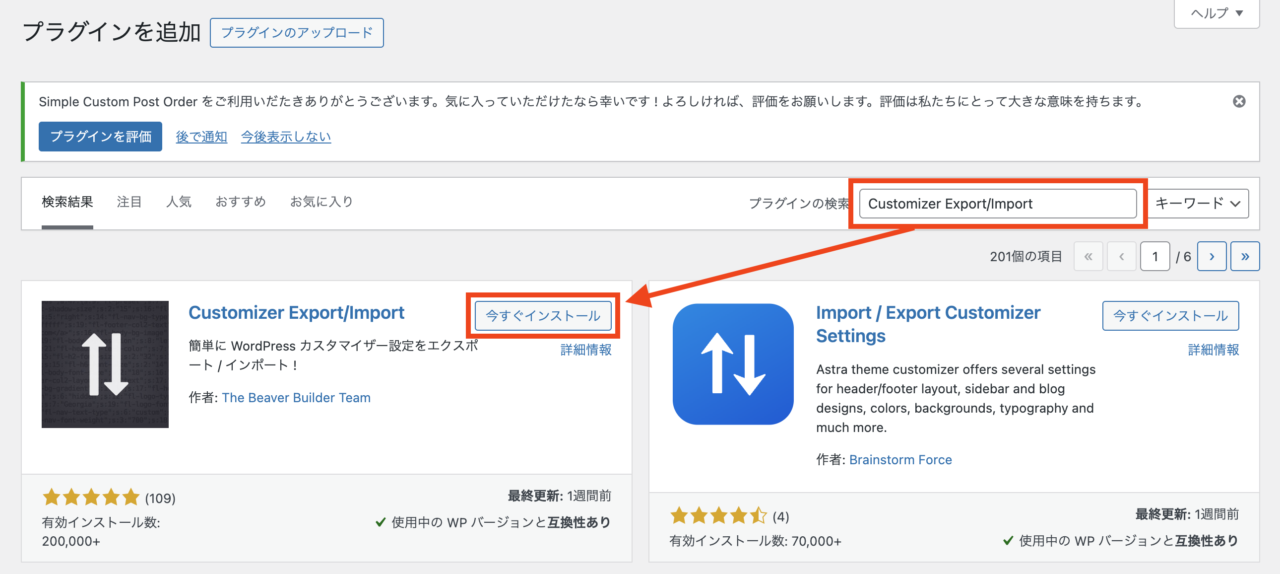The height and width of the screenshot is (574, 1280).
Task: Open the Customizer Export/Import plugin thumbnail
Action: tap(105, 364)
